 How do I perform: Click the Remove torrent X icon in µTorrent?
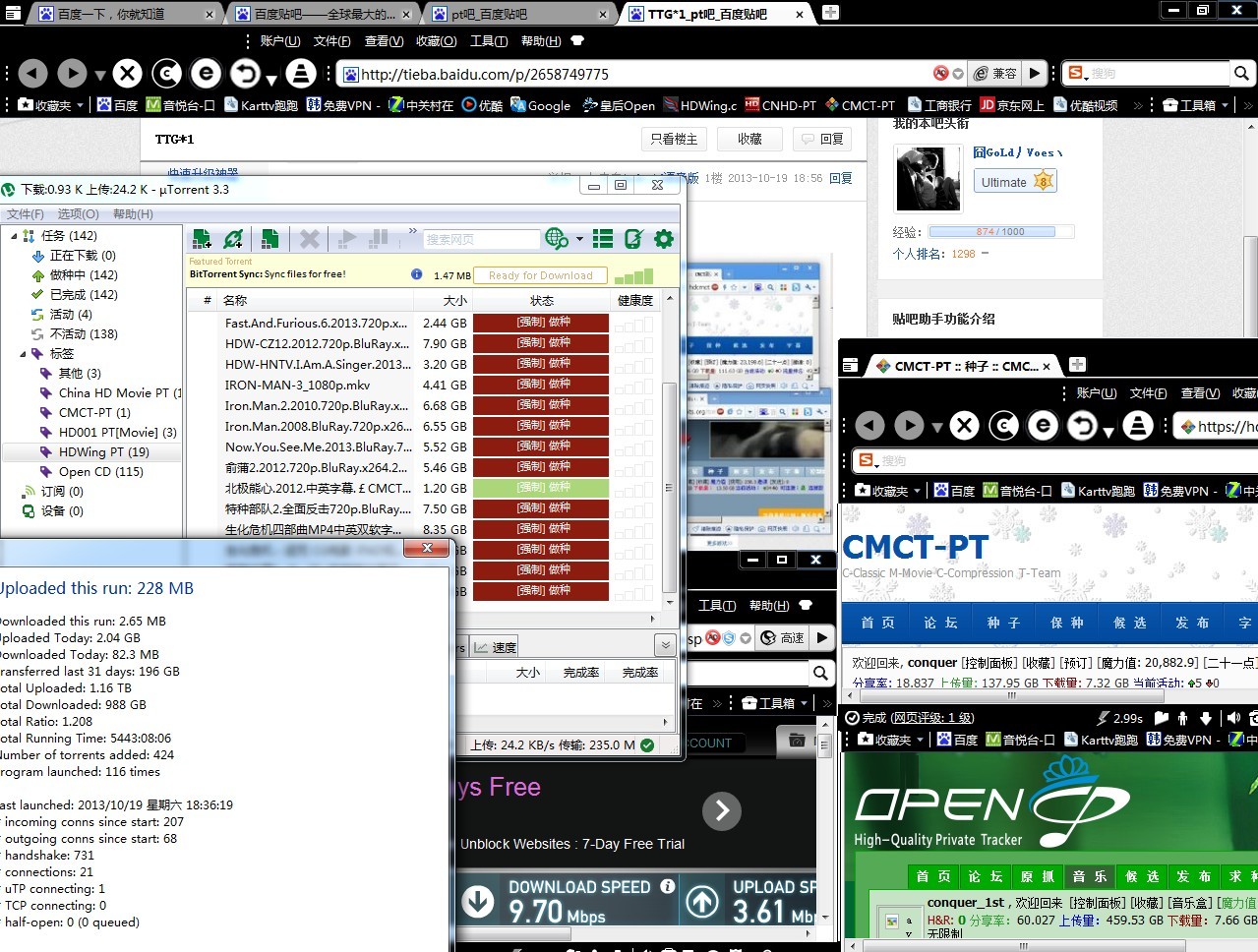310,238
